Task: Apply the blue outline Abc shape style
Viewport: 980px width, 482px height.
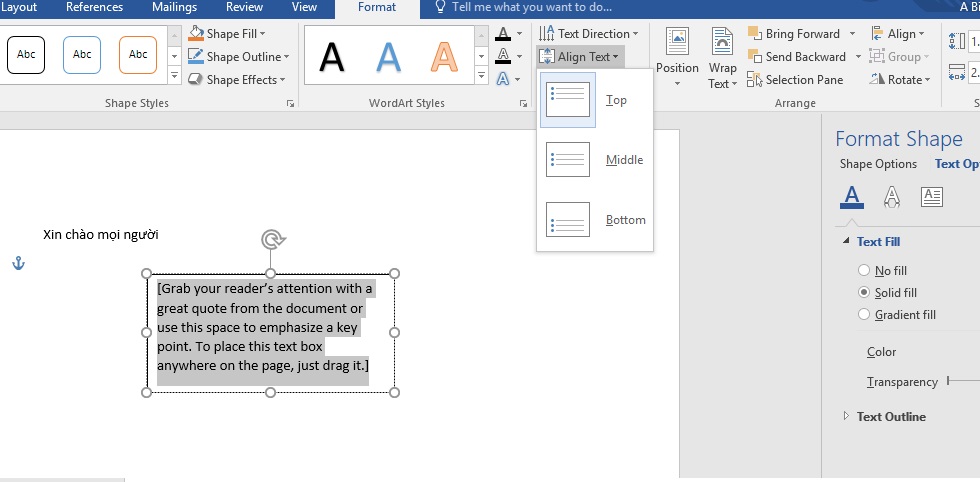Action: 82,55
